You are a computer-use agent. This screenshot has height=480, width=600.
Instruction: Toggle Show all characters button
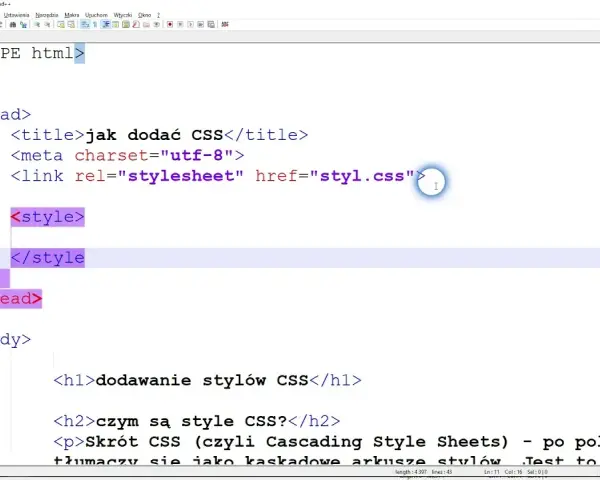[95, 24]
